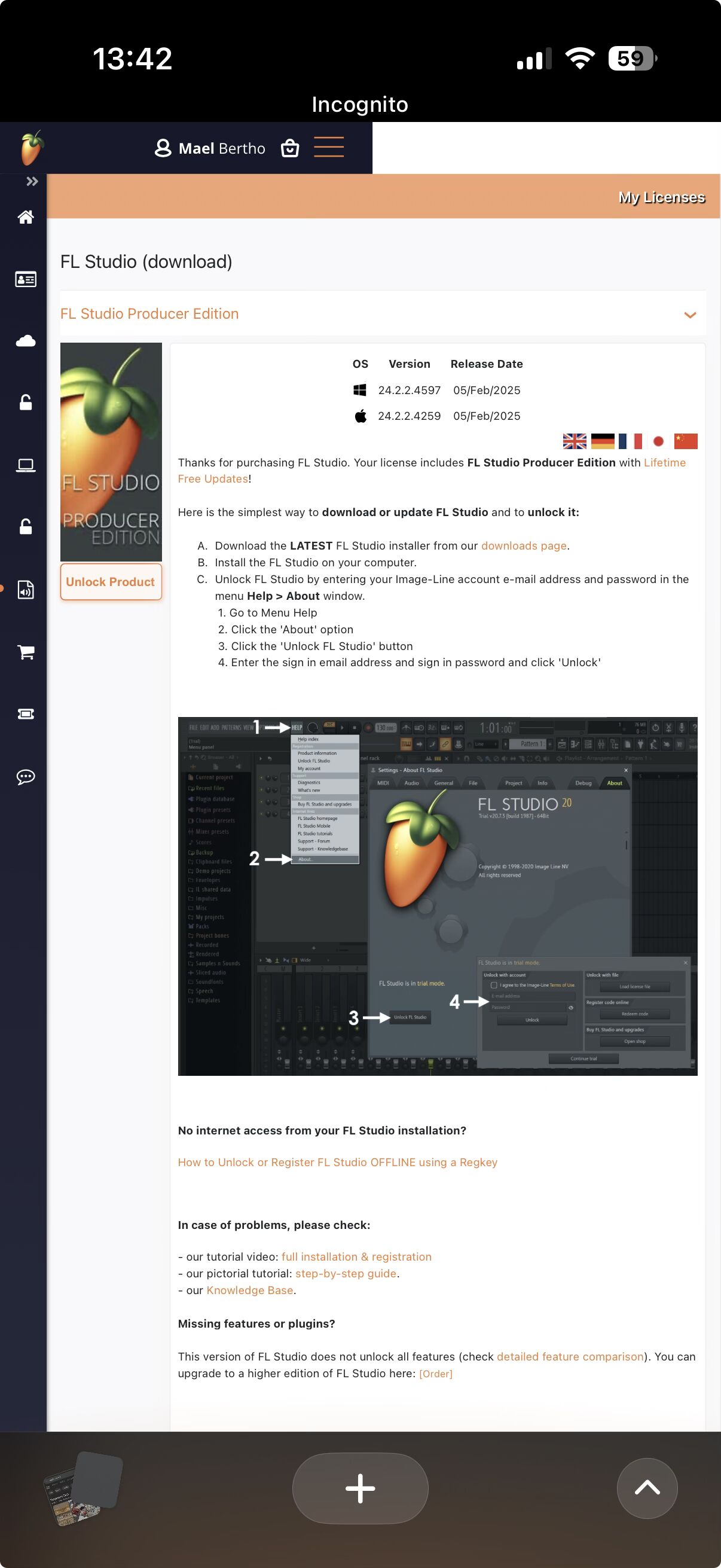Go to the Home sidebar icon

click(x=26, y=217)
